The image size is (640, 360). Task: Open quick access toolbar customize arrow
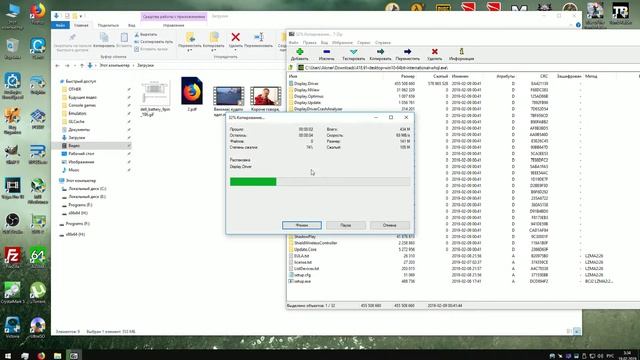pos(82,16)
